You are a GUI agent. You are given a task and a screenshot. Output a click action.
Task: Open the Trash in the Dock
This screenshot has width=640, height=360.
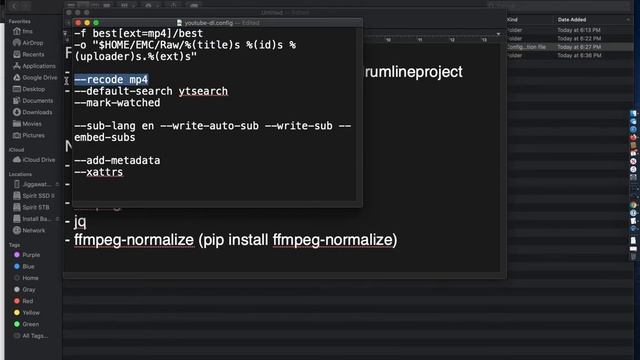(x=633, y=256)
